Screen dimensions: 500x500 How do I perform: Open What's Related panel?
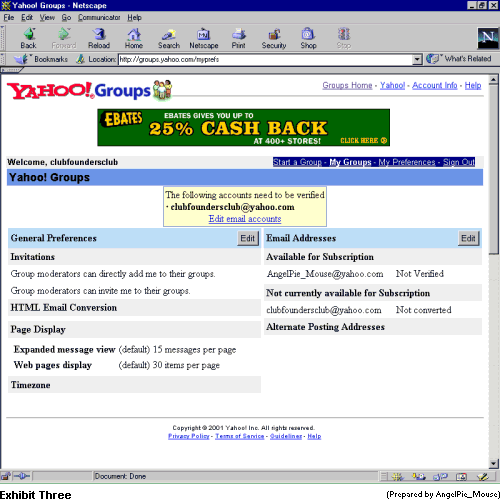[x=458, y=59]
